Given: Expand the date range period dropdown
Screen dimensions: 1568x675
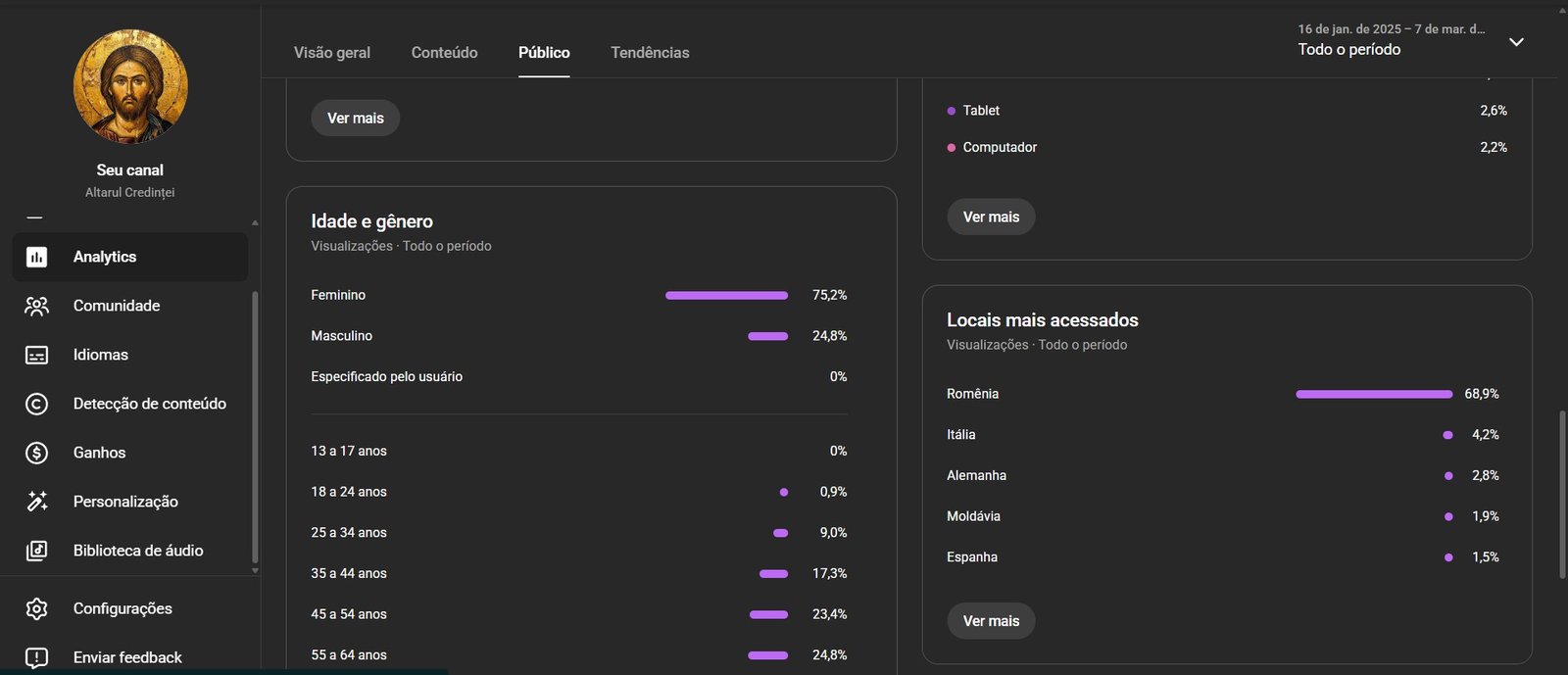Looking at the screenshot, I should point(1516,42).
